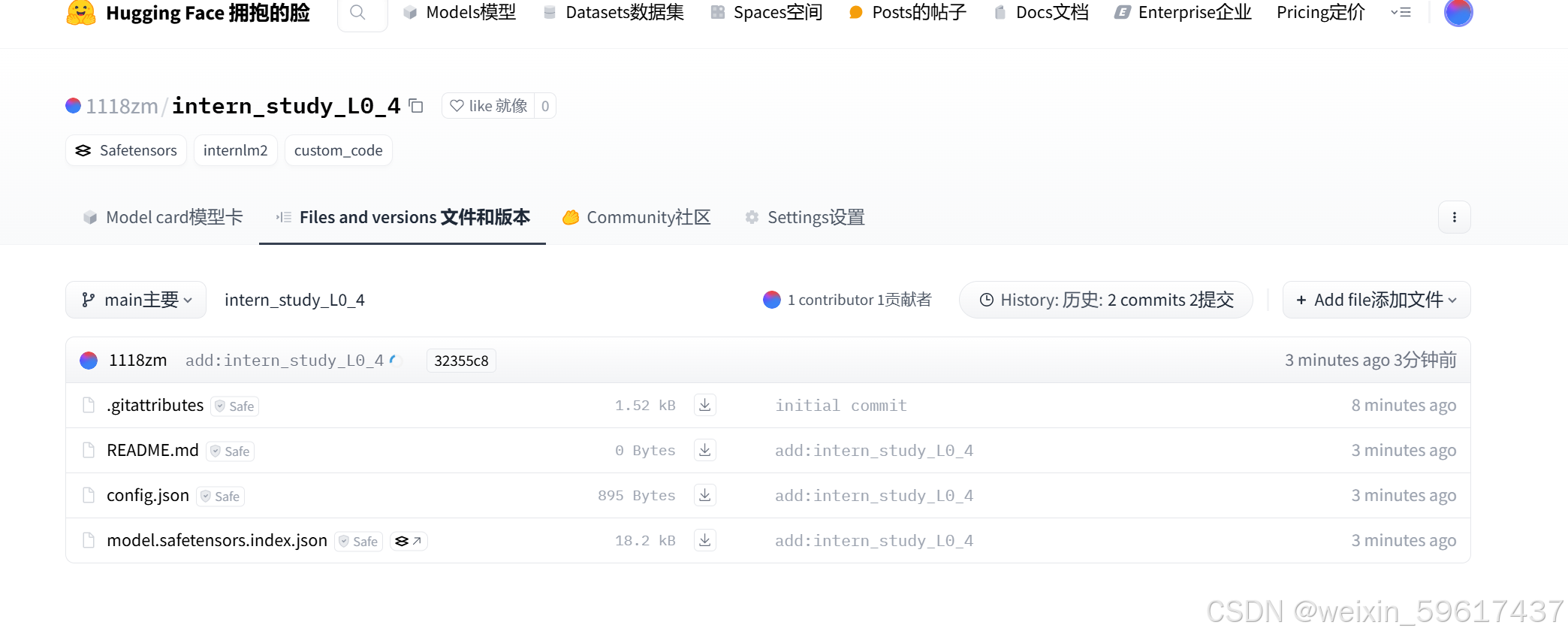1568x637 pixels.
Task: Copy the model name to clipboard
Action: [x=416, y=106]
